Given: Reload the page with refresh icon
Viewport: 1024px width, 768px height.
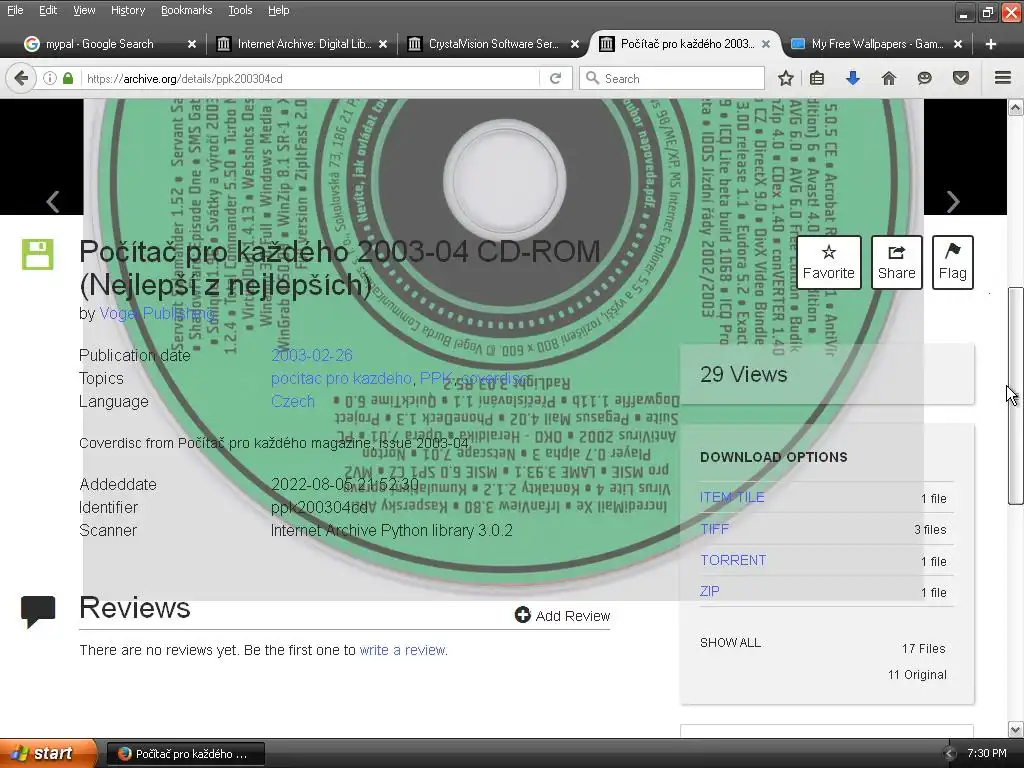Looking at the screenshot, I should [x=556, y=78].
